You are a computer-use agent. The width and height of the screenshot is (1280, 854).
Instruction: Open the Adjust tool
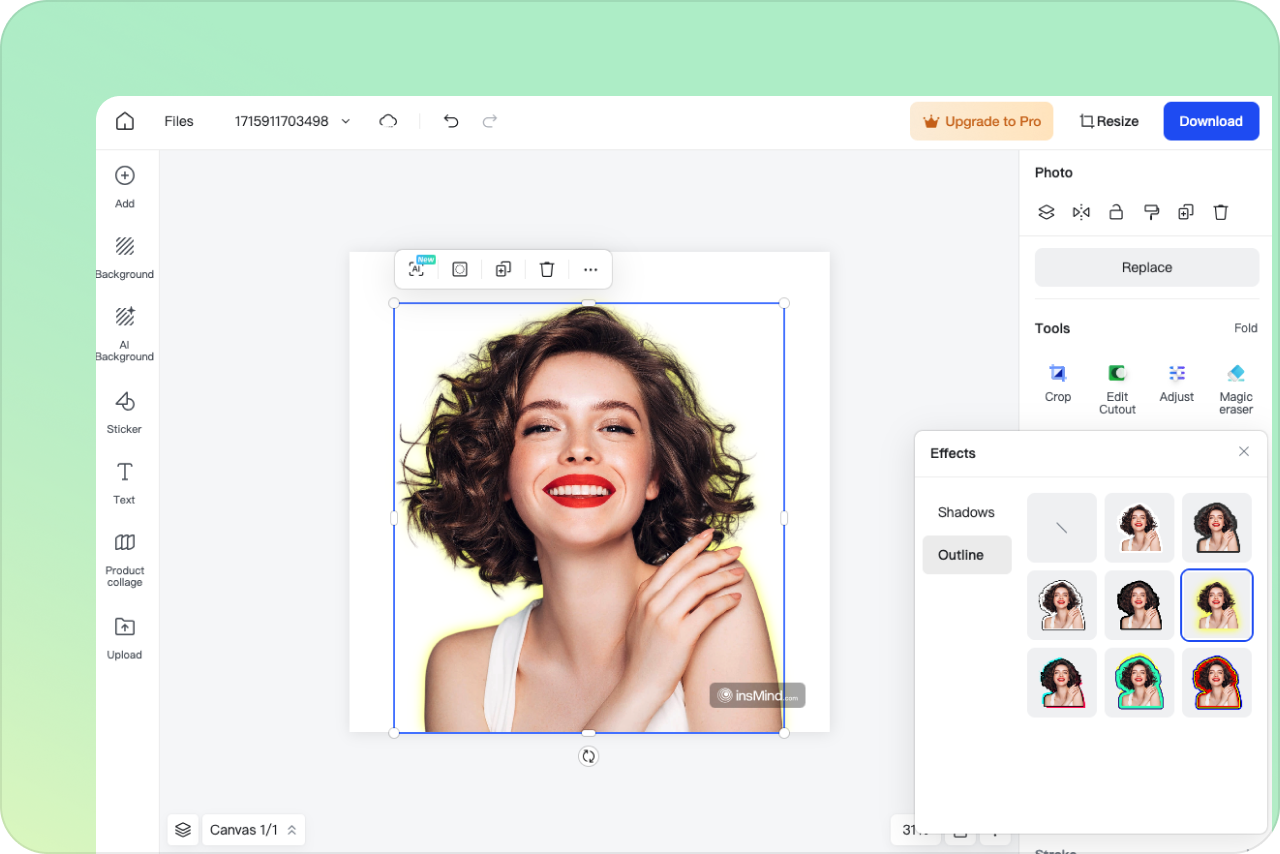pos(1177,384)
